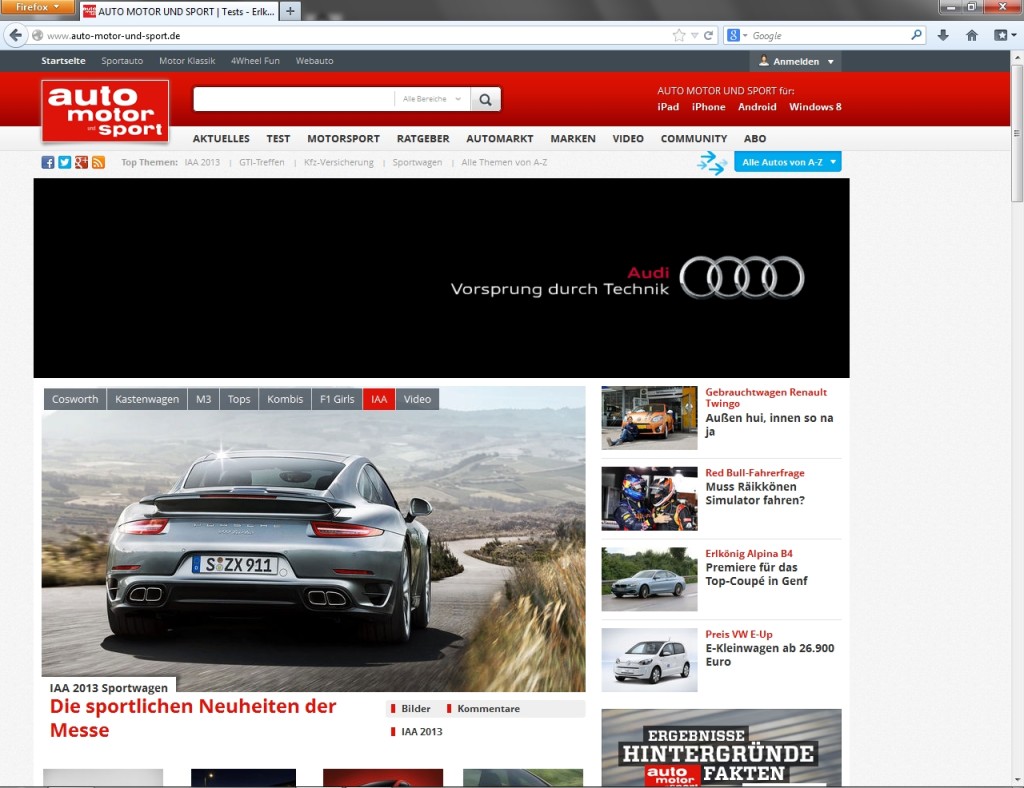Open the Alle Bereiche search scope dropdown

(x=432, y=99)
